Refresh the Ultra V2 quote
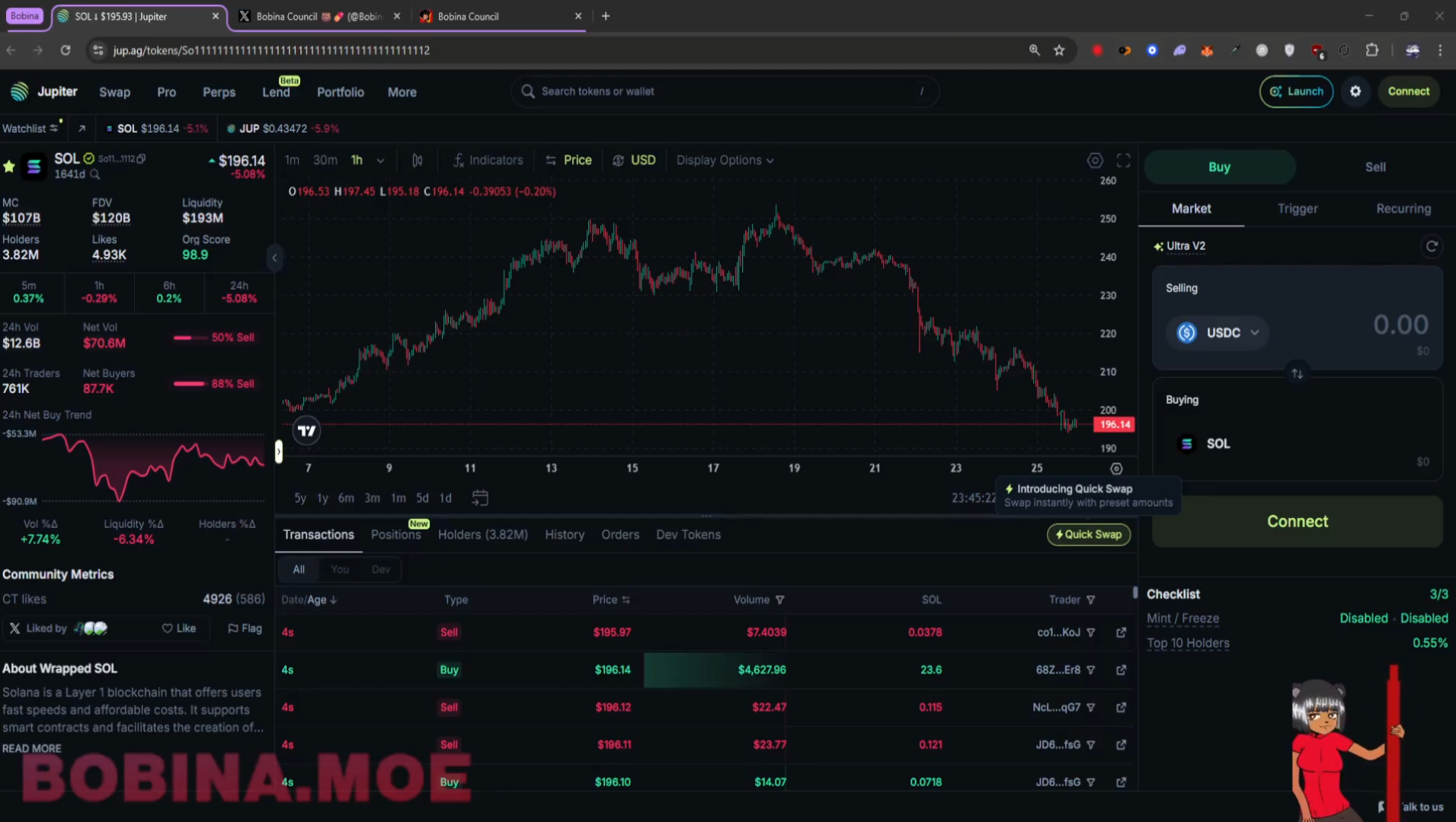 (x=1432, y=246)
